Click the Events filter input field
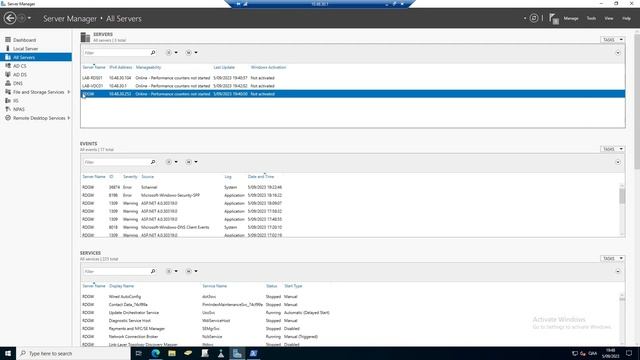This screenshot has width=640, height=360. tap(115, 162)
